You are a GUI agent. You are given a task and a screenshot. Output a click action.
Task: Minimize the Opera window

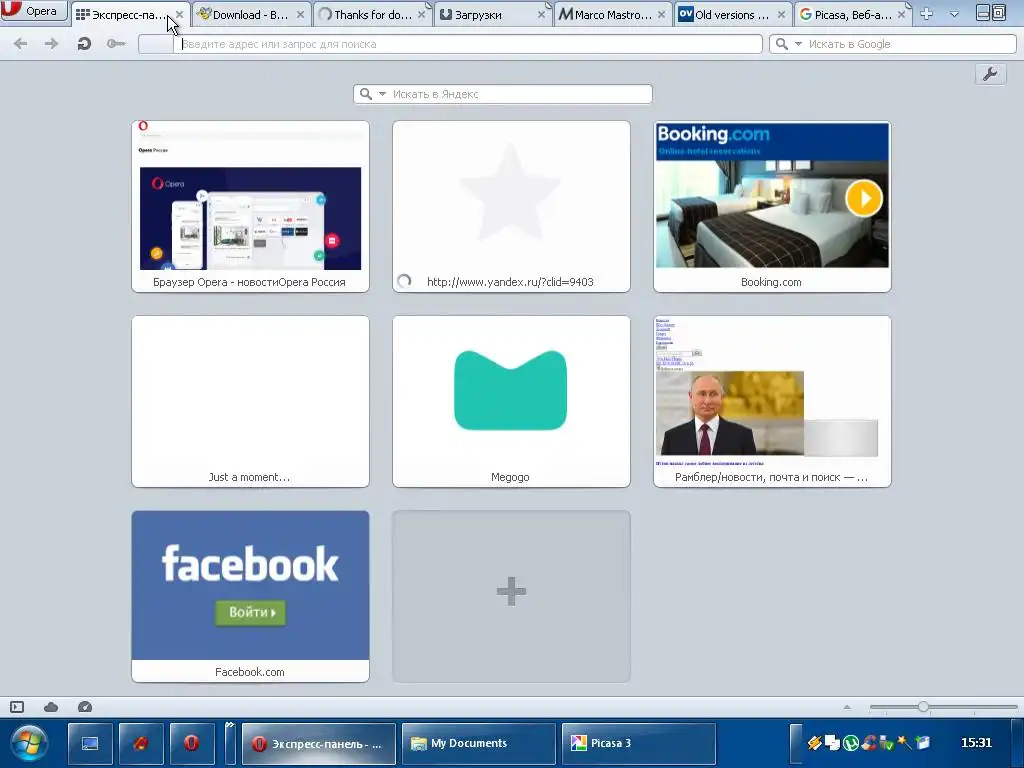(983, 12)
